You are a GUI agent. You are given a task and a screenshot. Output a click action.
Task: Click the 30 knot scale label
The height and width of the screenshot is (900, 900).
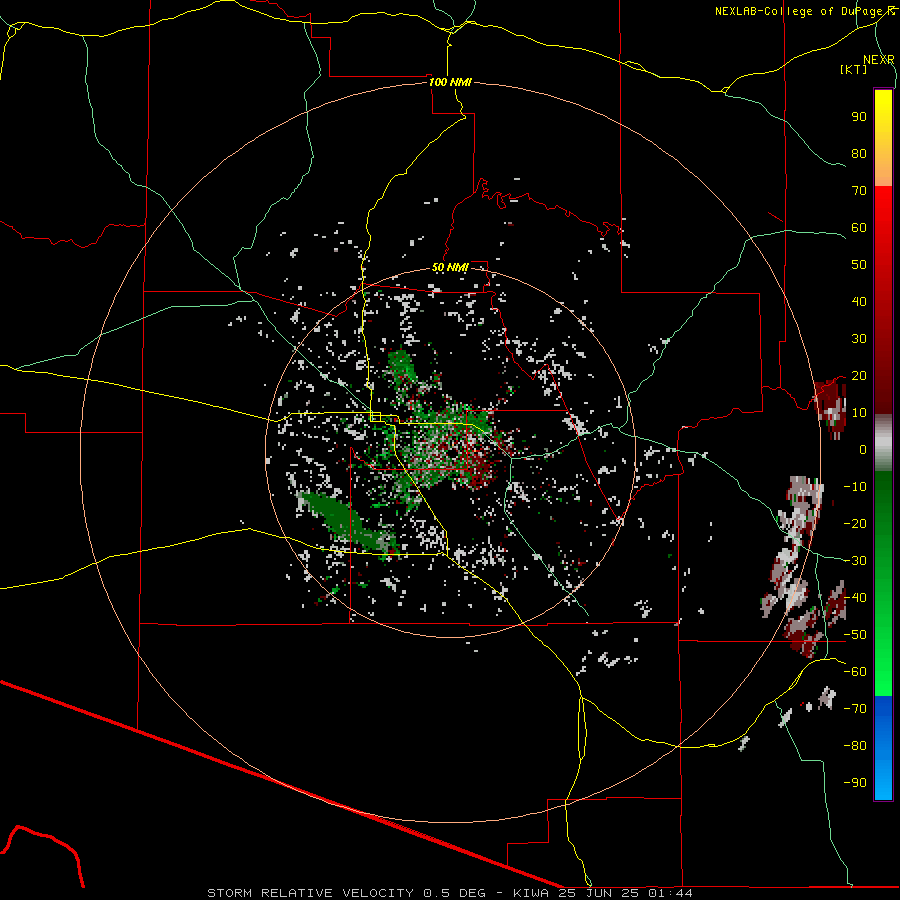pyautogui.click(x=859, y=339)
